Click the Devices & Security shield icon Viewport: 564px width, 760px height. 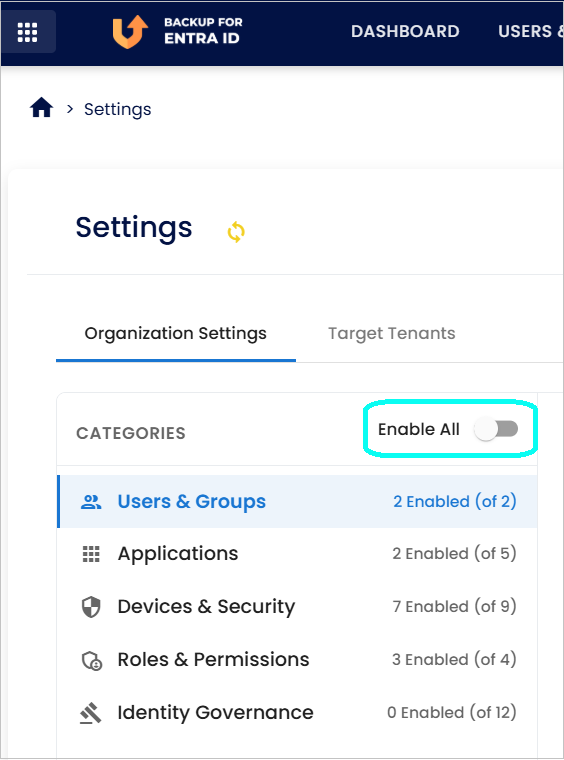[91, 607]
